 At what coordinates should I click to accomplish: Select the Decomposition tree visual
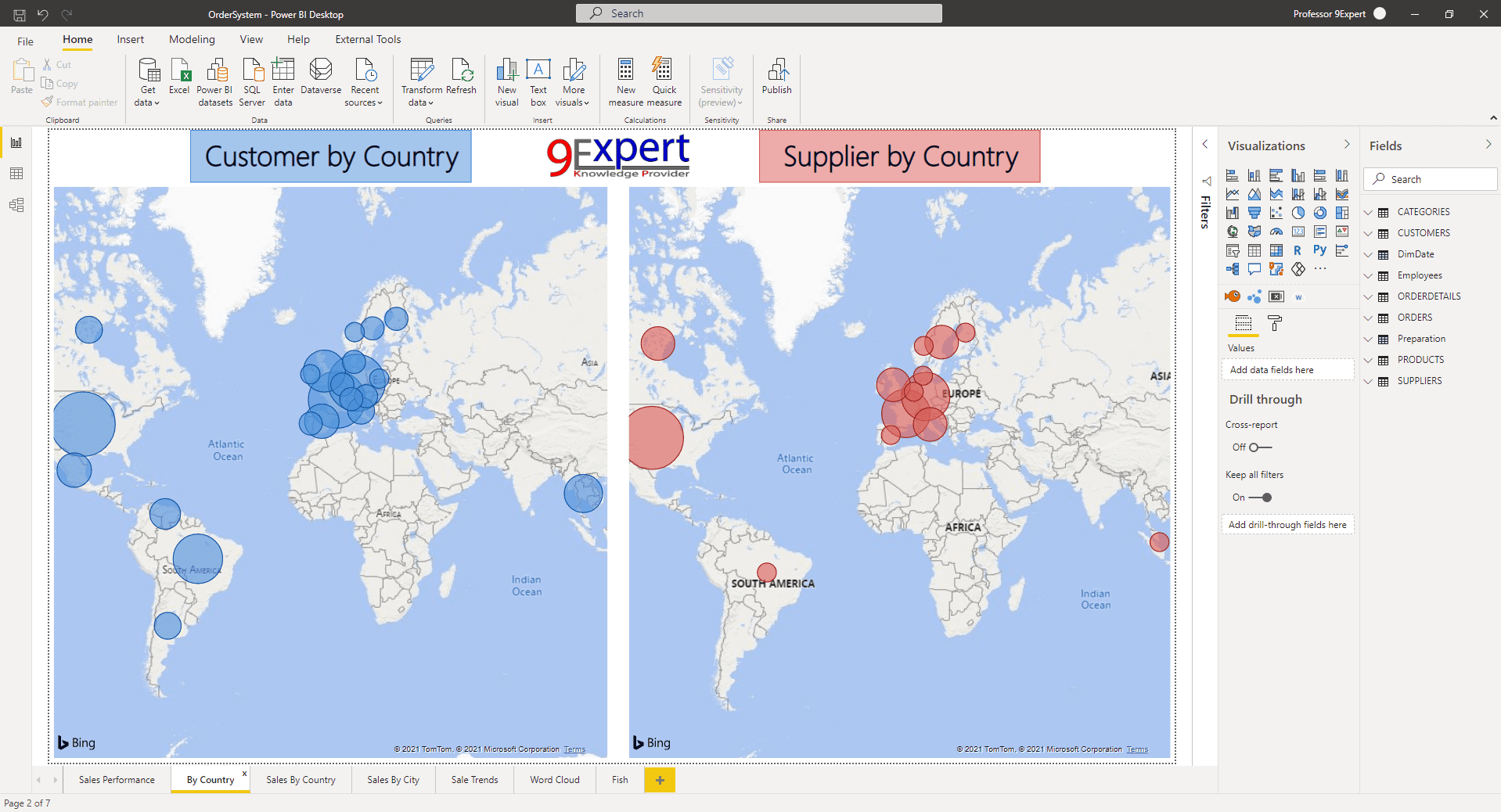pos(1233,269)
